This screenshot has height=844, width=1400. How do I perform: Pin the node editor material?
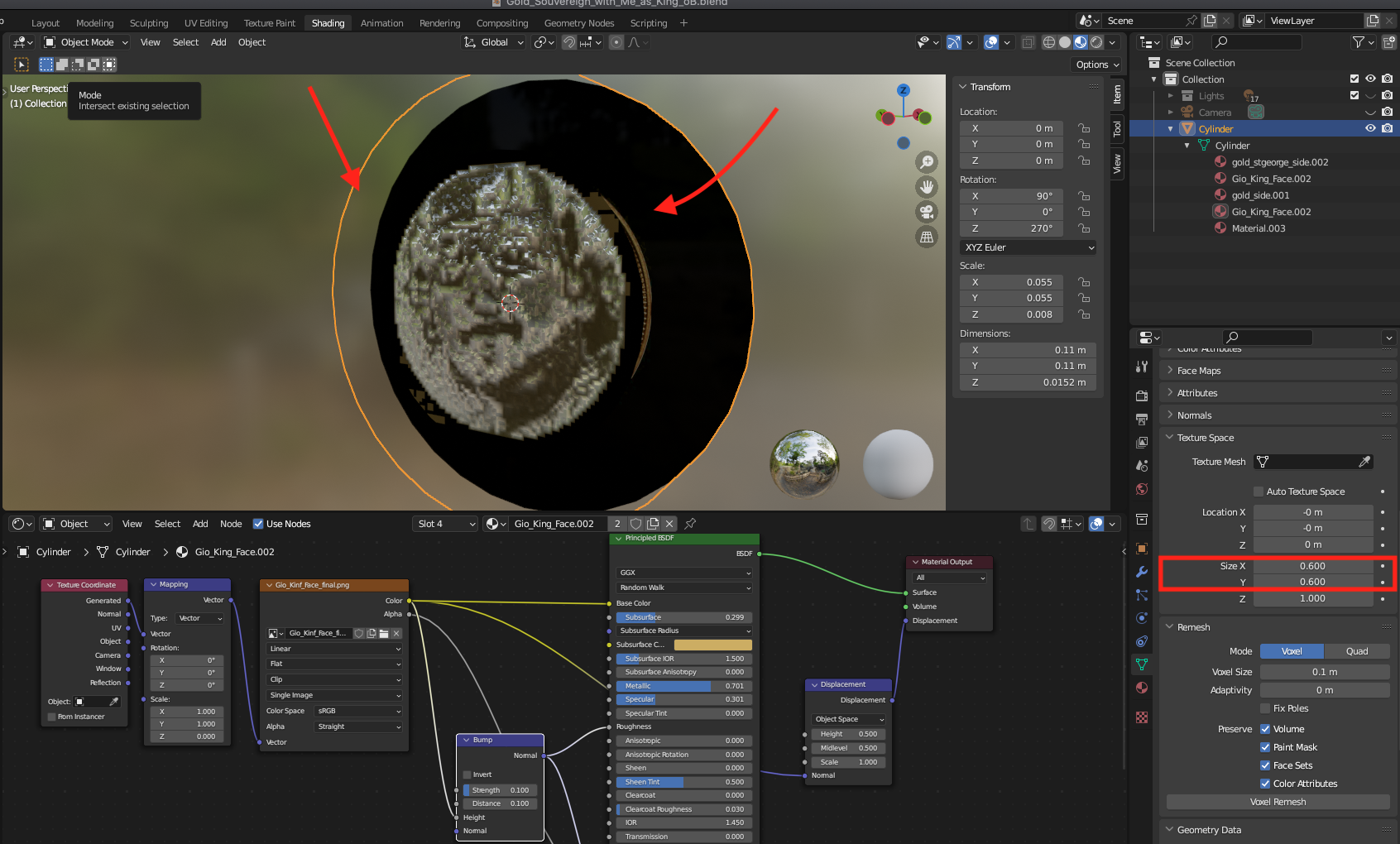(690, 524)
